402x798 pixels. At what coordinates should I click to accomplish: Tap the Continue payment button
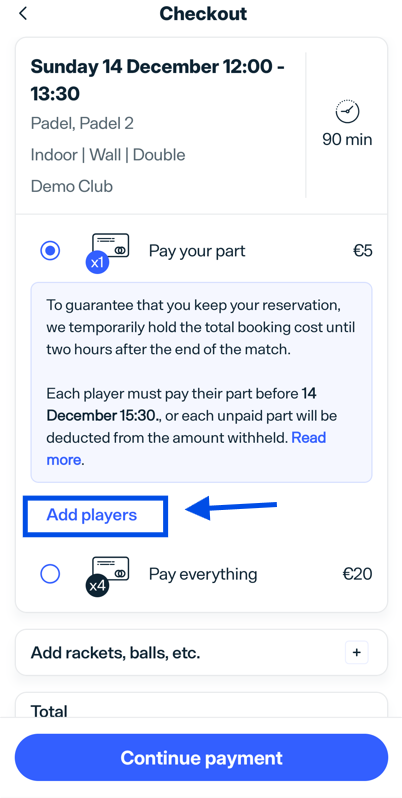coord(202,757)
